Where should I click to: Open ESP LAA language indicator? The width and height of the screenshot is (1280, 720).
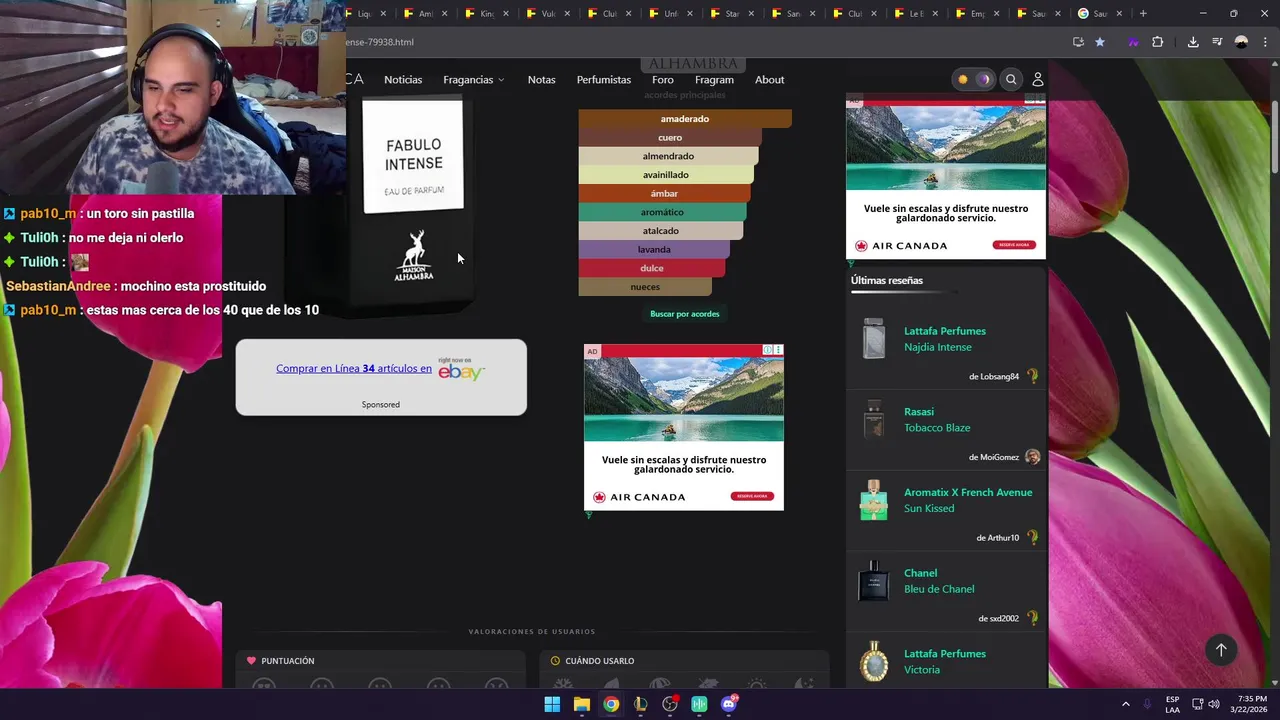[x=1172, y=704]
